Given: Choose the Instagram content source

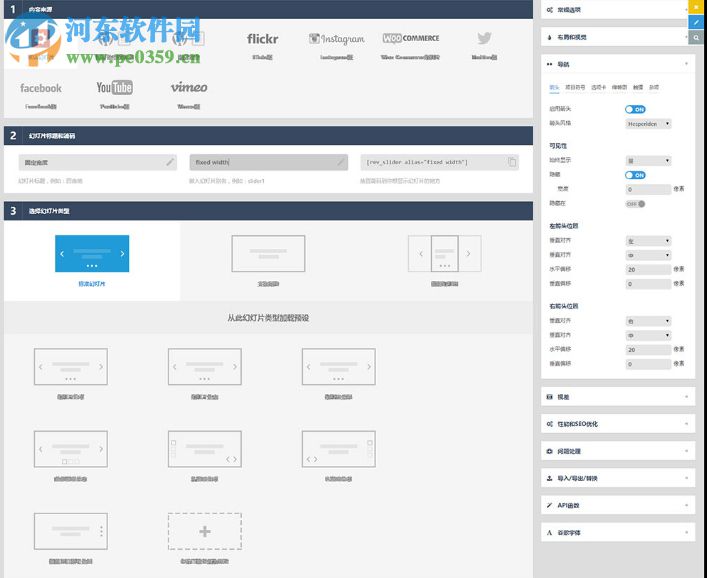Looking at the screenshot, I should click(336, 39).
